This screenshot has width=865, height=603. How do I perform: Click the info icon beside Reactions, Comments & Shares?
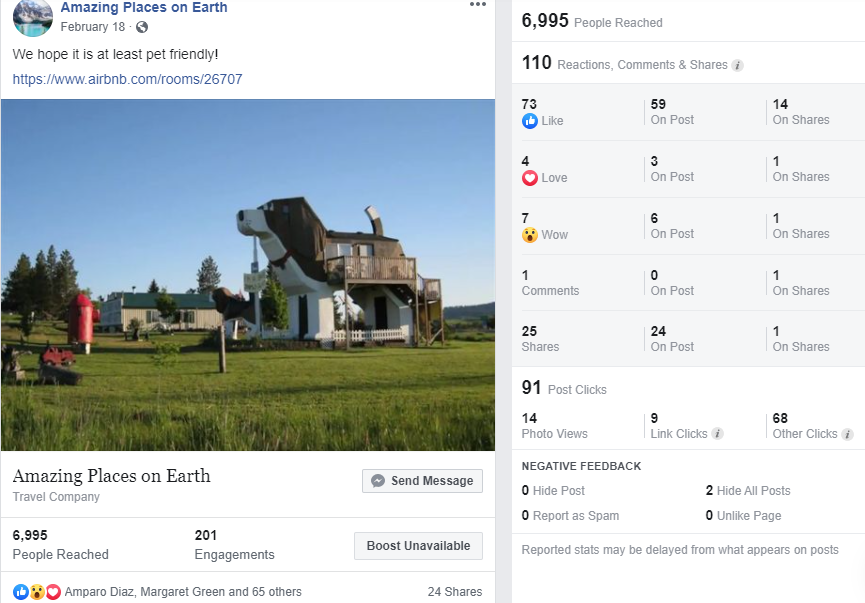738,64
